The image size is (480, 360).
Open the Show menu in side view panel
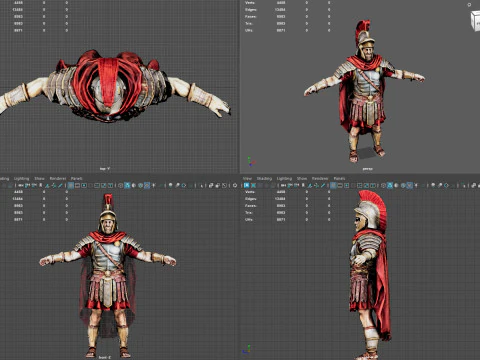[302, 179]
